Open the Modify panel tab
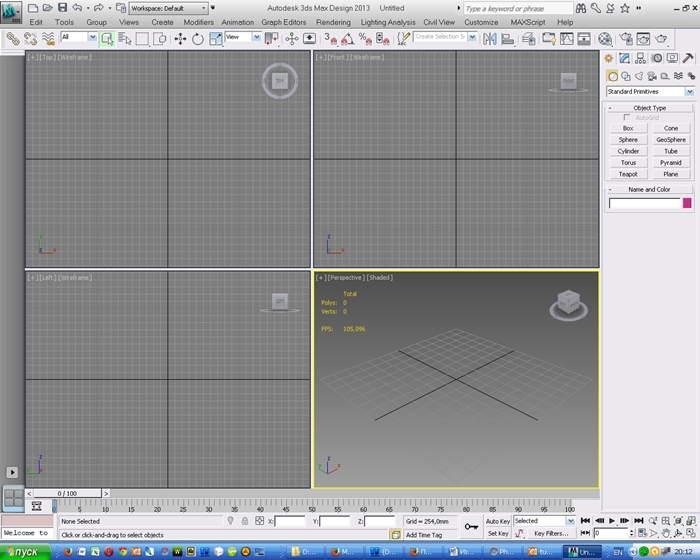Viewport: 700px width, 560px height. pos(624,58)
